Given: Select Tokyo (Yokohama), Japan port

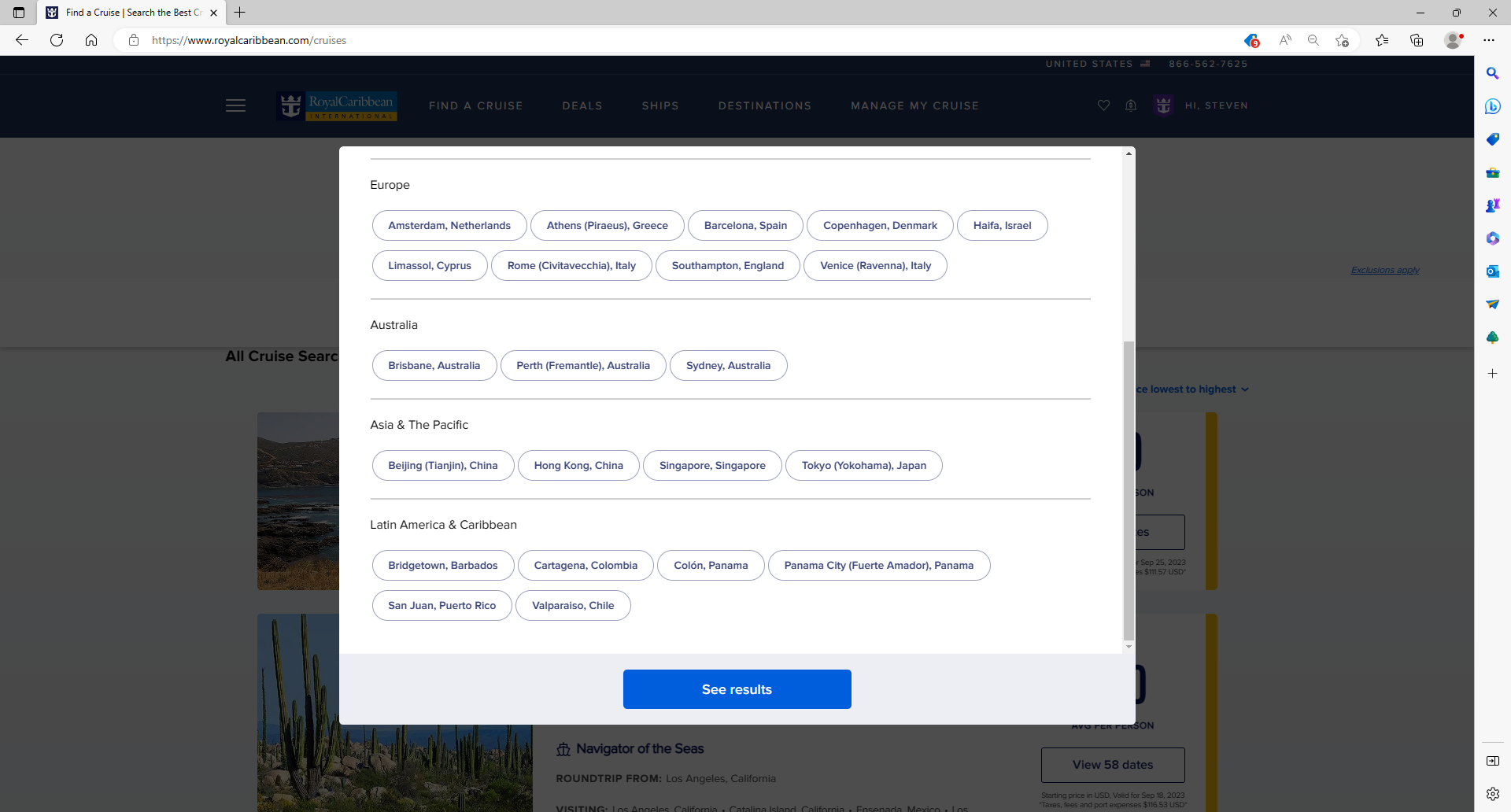Looking at the screenshot, I should coord(864,465).
